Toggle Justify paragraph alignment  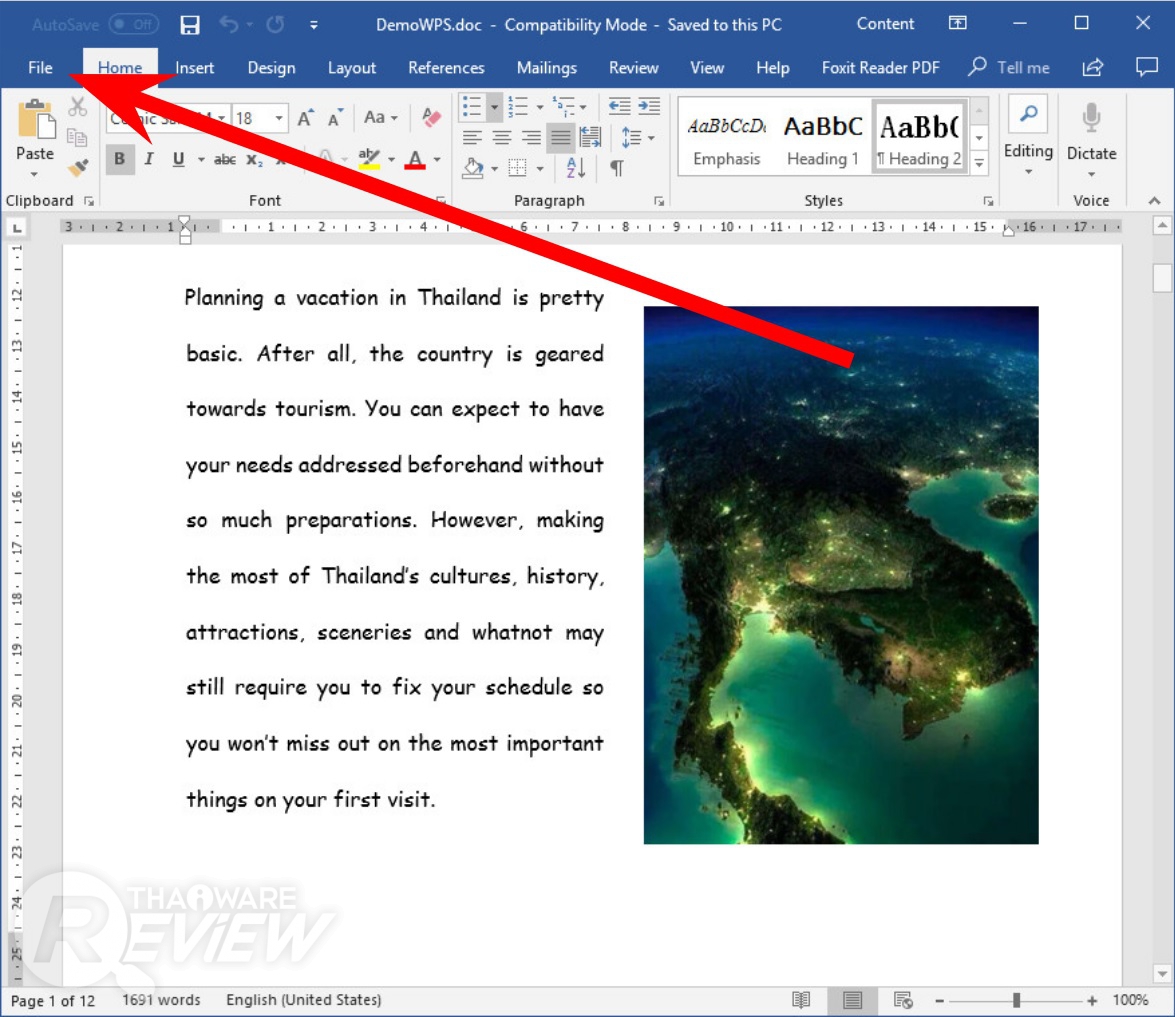point(560,137)
